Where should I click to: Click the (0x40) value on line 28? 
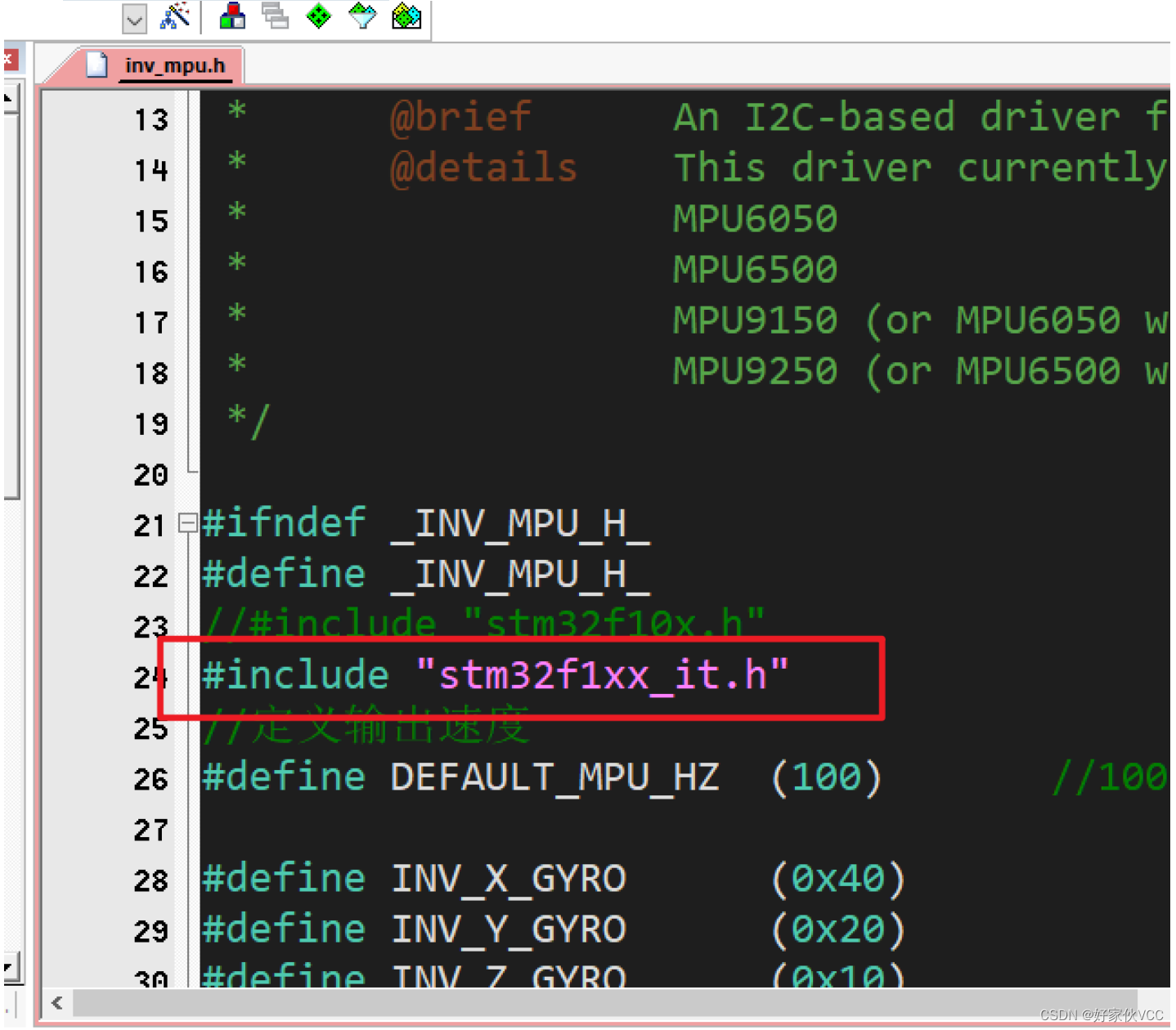coord(837,879)
